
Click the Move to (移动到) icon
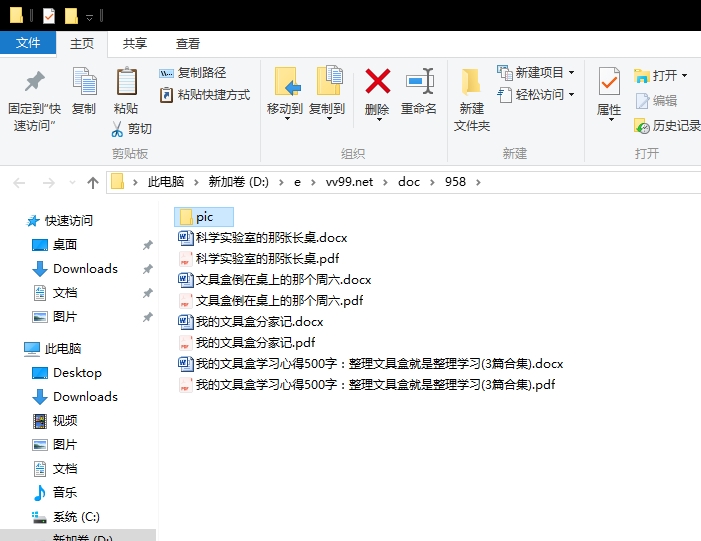coord(286,81)
